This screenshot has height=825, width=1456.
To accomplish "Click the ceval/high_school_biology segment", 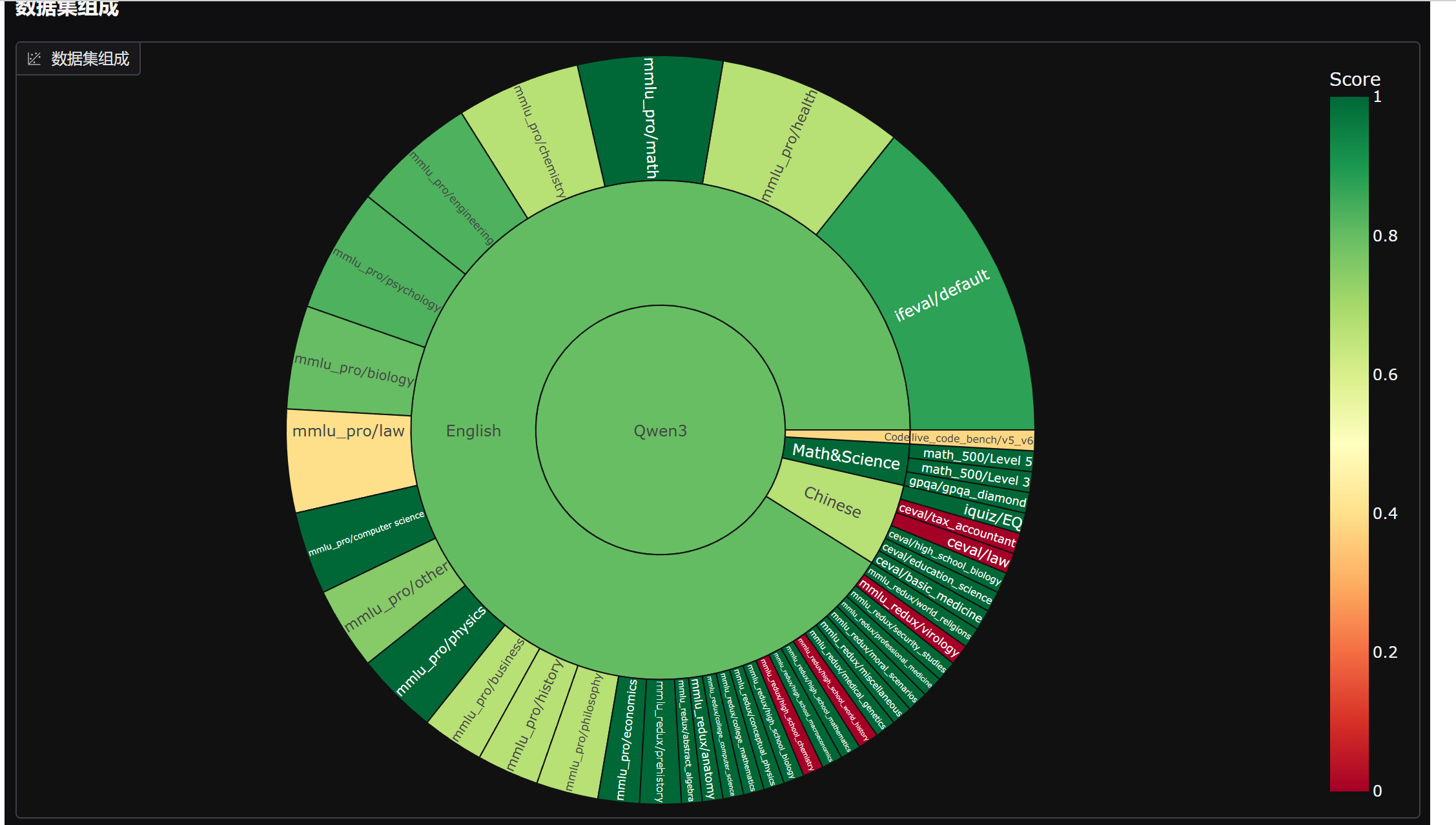I will (944, 558).
